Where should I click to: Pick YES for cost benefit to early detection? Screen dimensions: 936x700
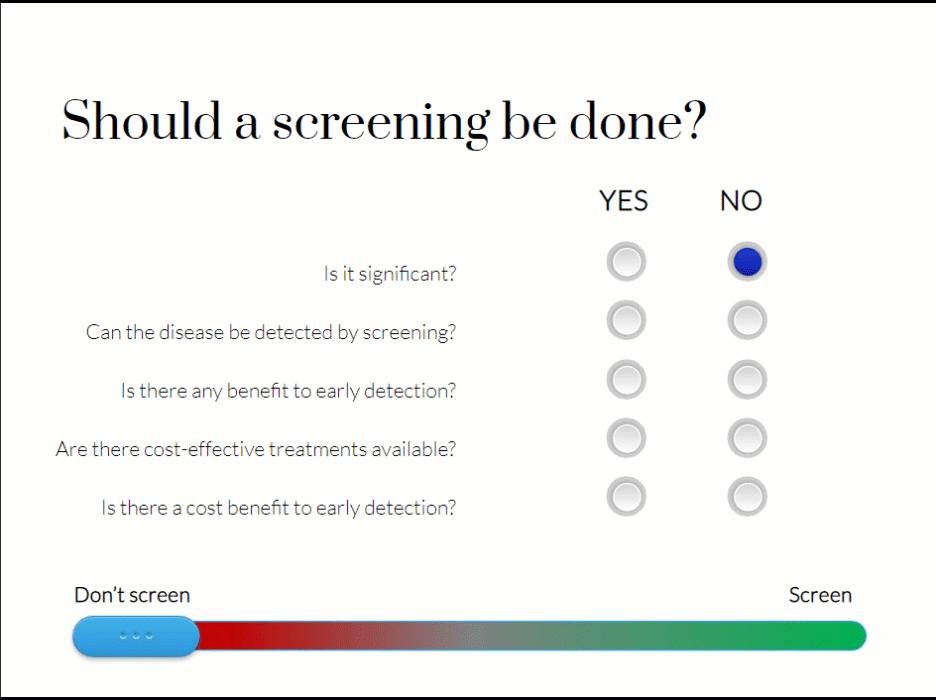[x=626, y=497]
